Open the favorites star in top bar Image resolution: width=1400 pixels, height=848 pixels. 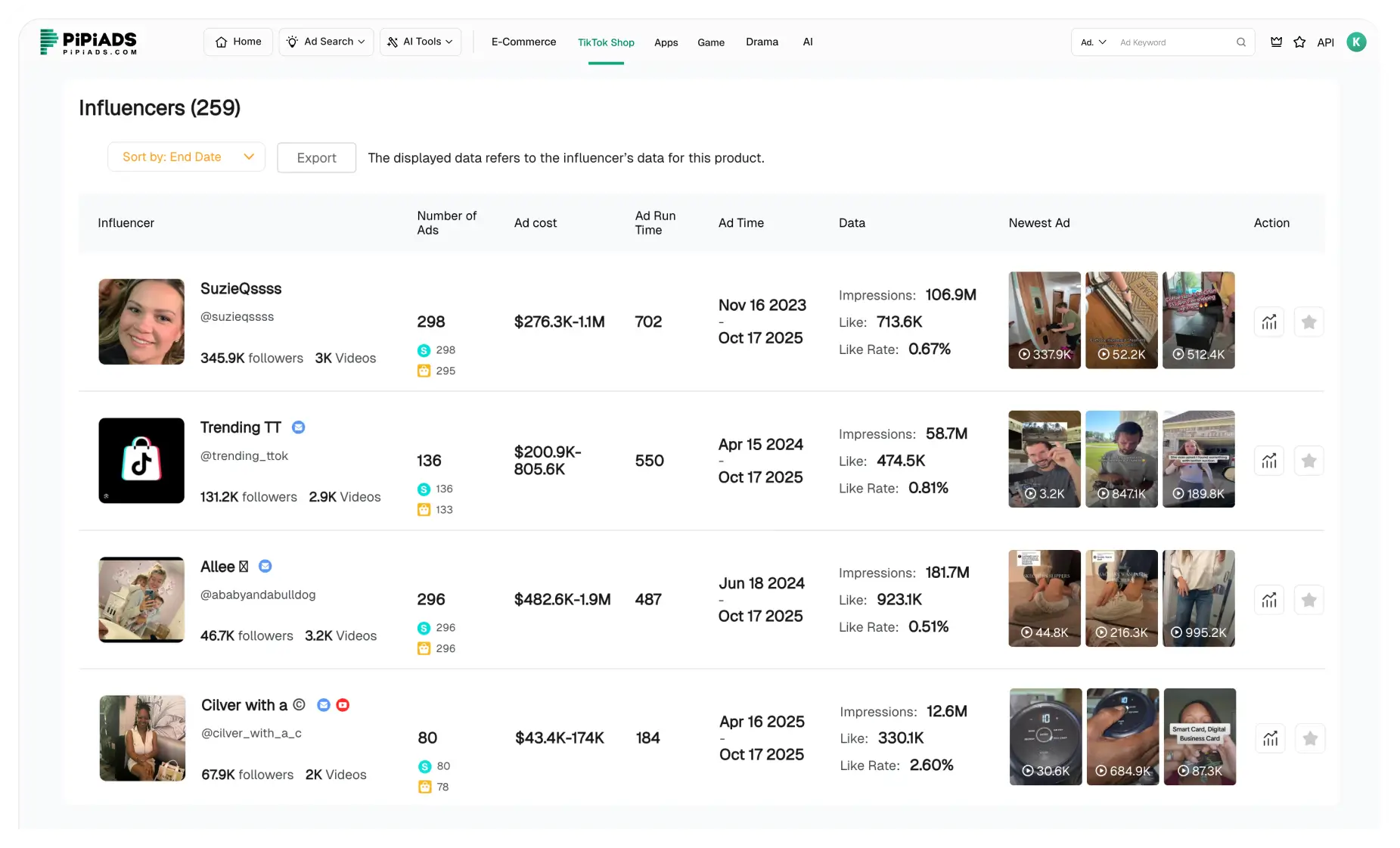(1299, 42)
